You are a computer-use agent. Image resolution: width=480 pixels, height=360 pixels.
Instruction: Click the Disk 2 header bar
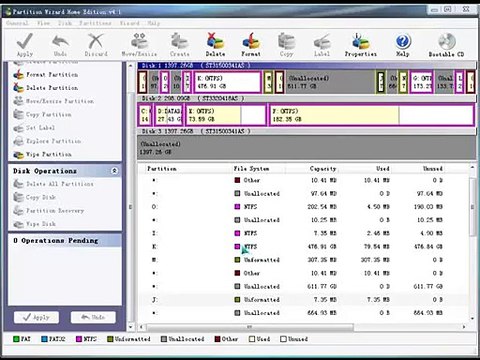[x=307, y=99]
